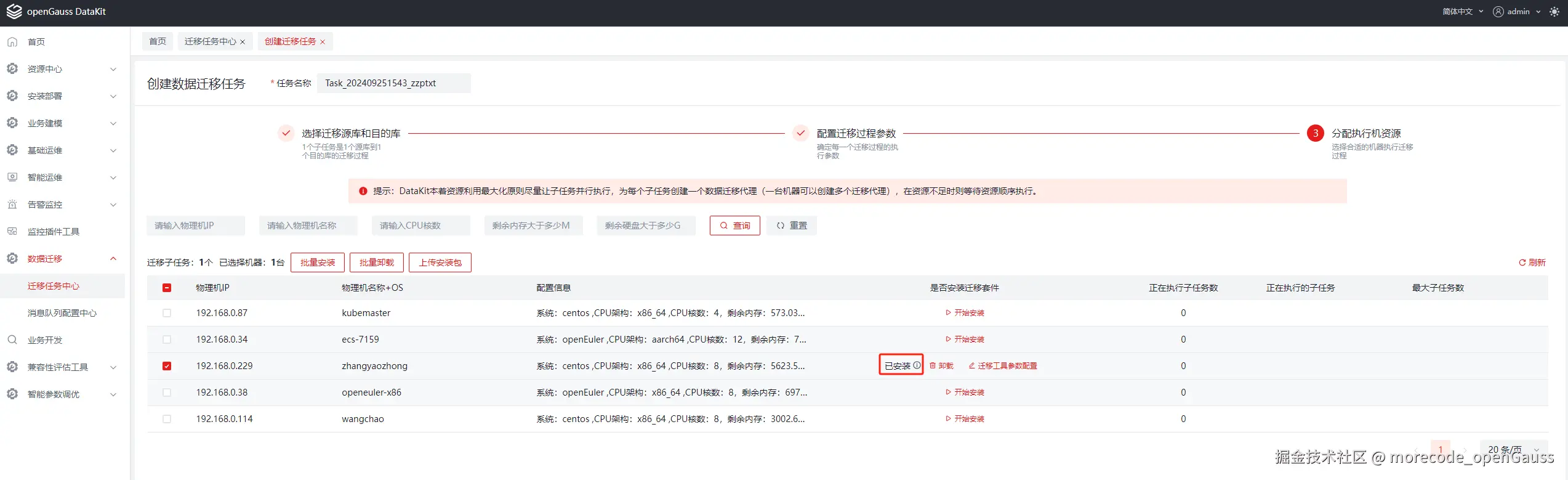Expand the 智能运维 menu chevron
The width and height of the screenshot is (1568, 480).
point(113,177)
